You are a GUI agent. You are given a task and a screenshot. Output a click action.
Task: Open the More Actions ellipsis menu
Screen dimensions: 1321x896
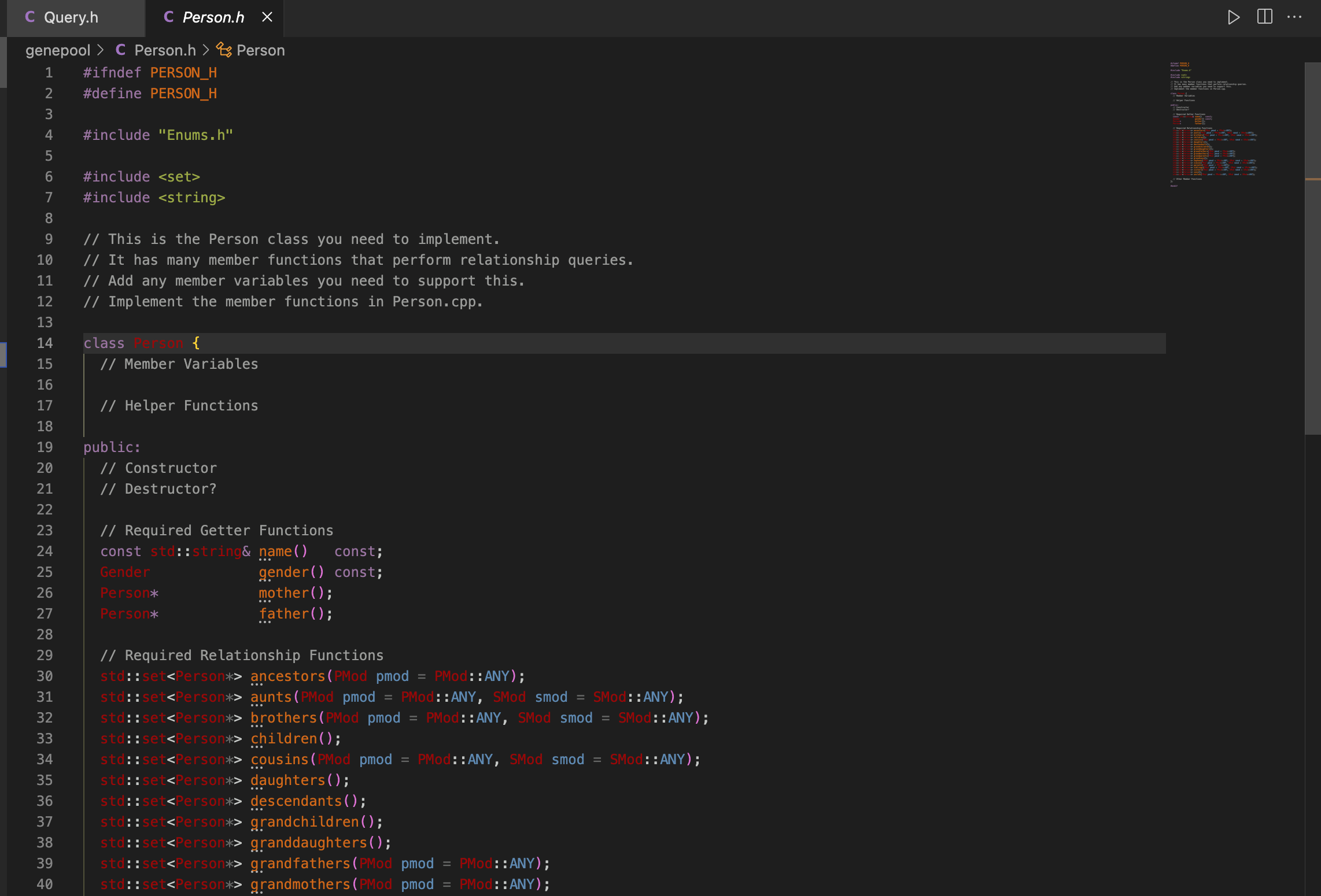[x=1294, y=17]
